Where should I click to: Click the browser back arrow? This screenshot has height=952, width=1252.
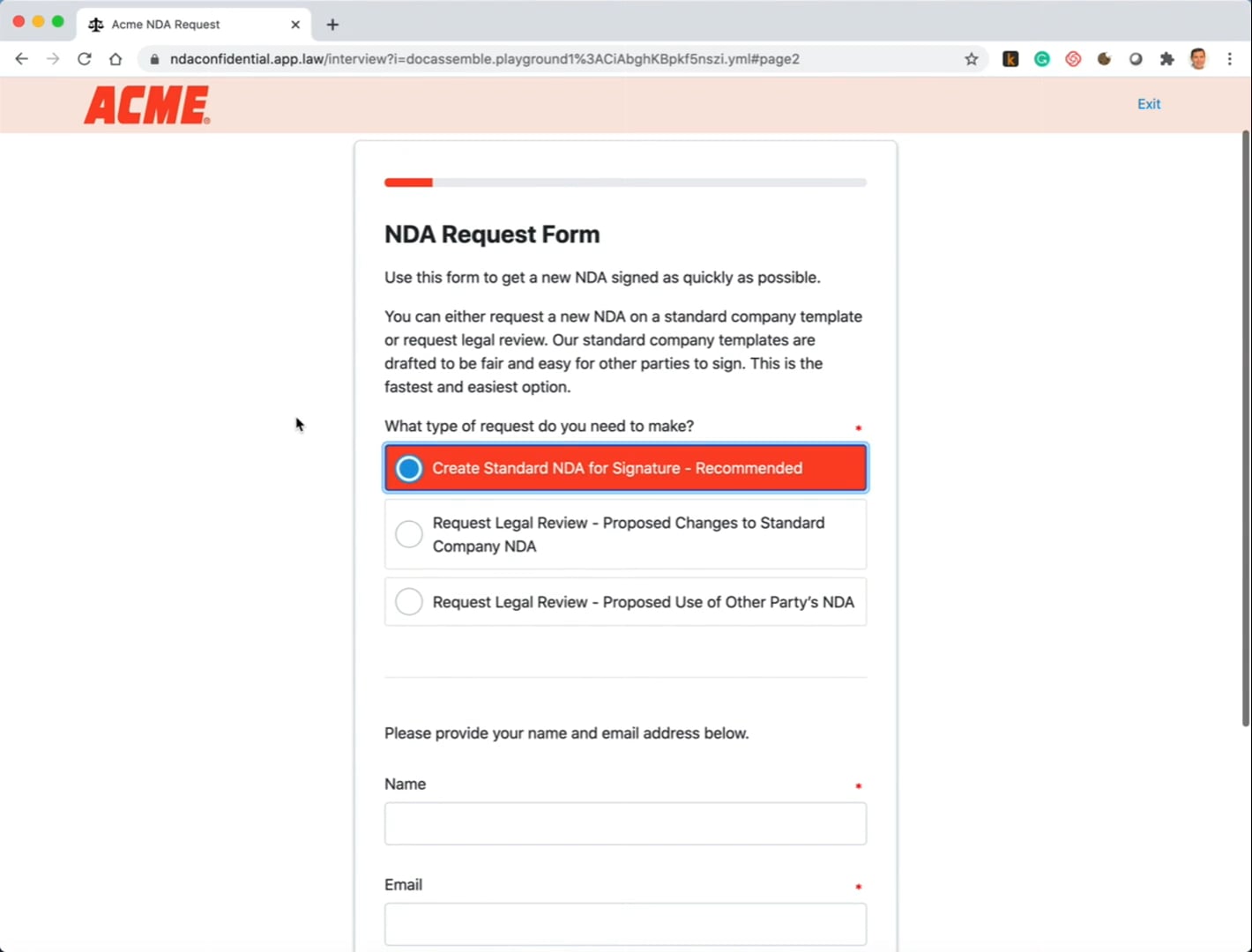coord(22,59)
